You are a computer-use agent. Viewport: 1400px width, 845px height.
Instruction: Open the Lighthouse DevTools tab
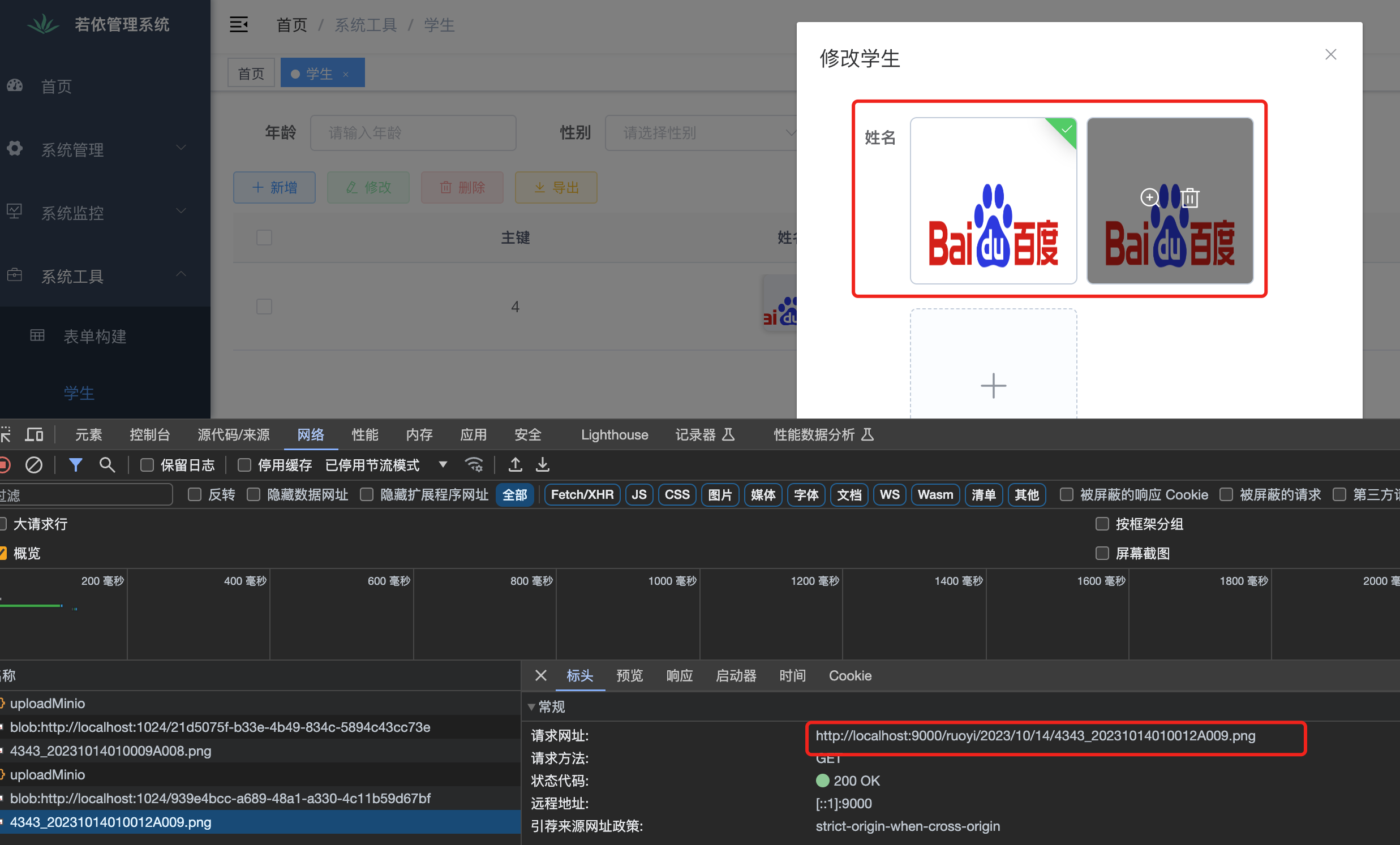pyautogui.click(x=614, y=435)
